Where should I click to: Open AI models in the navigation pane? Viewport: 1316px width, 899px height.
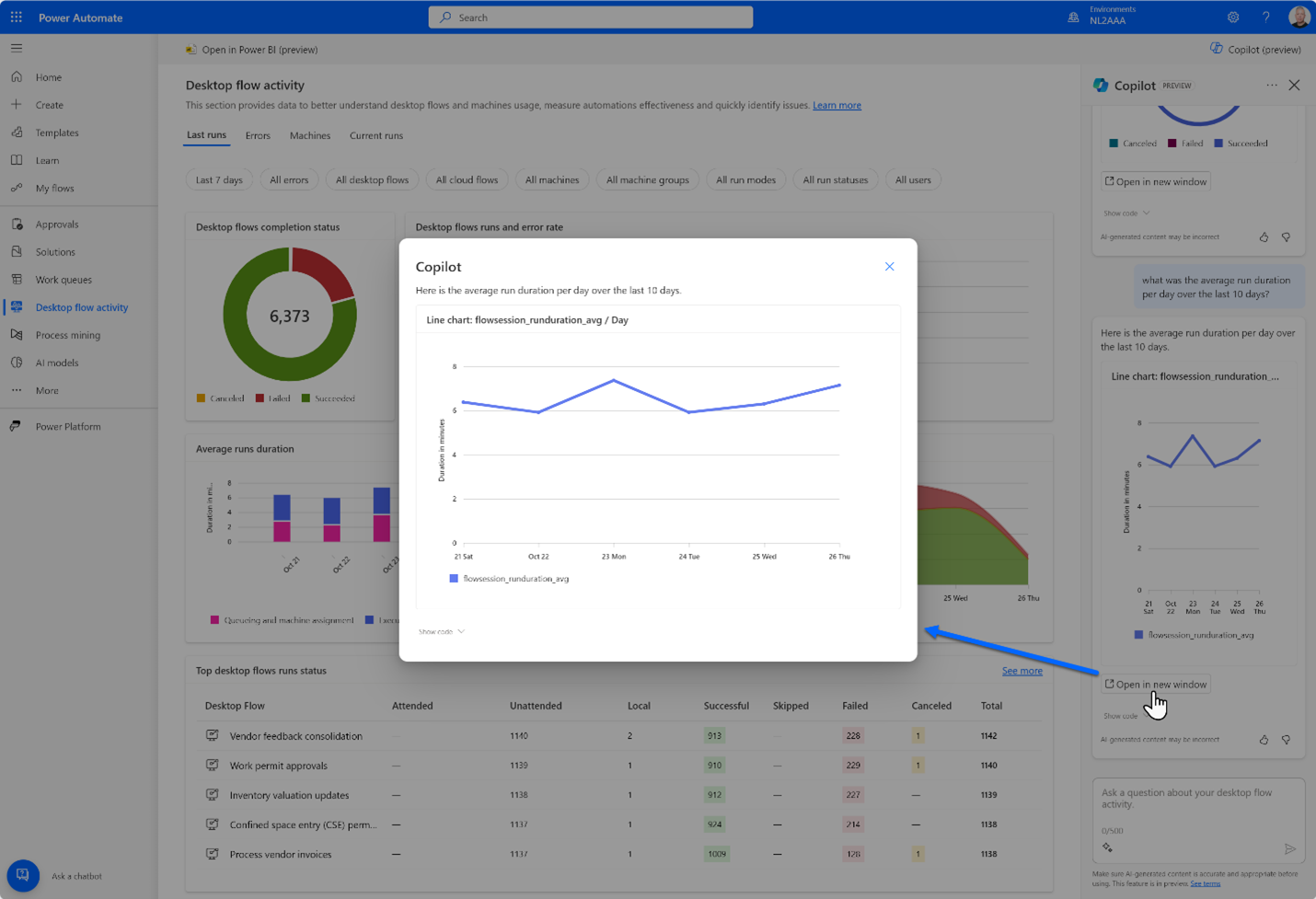[x=58, y=362]
